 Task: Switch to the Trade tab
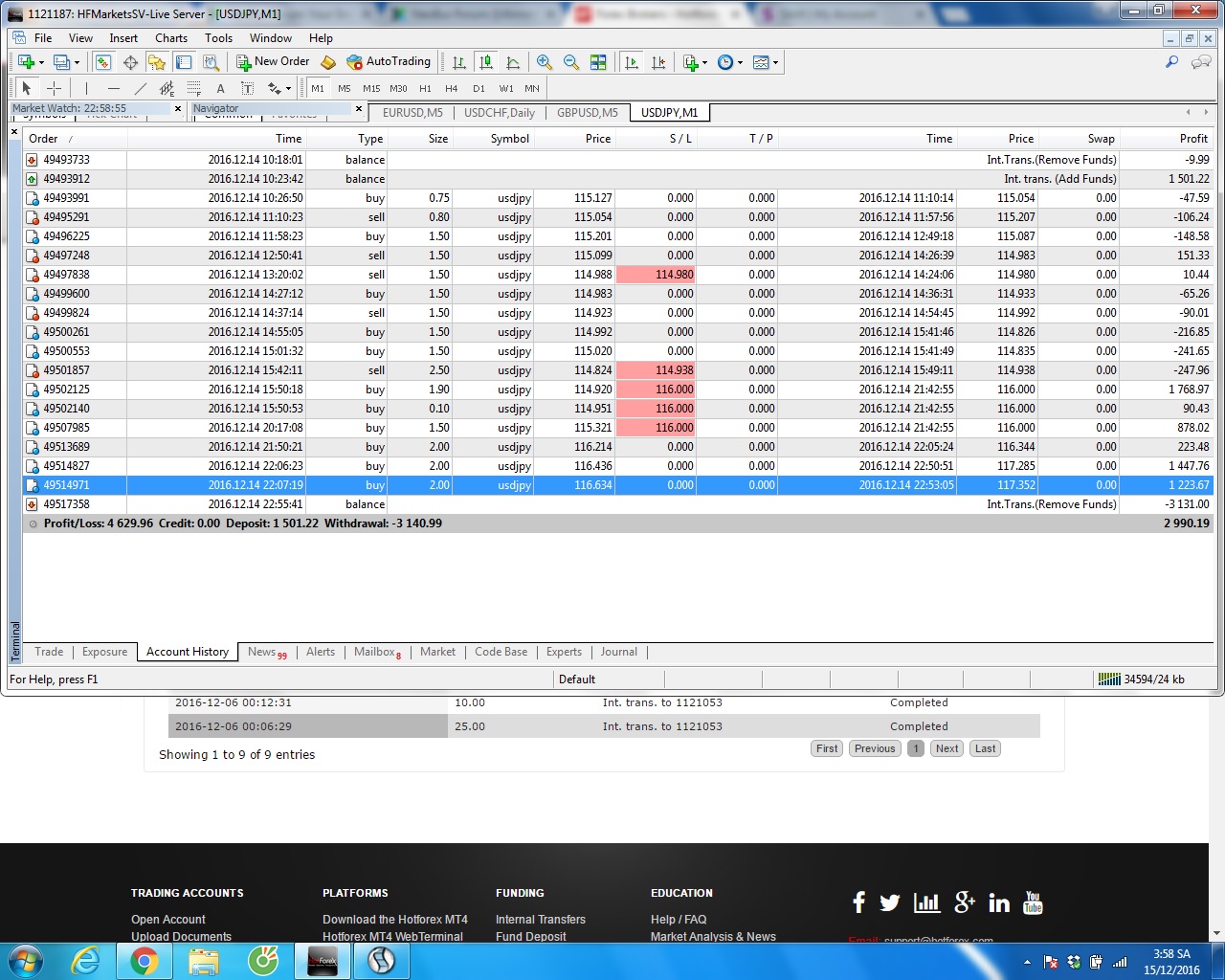click(x=49, y=652)
